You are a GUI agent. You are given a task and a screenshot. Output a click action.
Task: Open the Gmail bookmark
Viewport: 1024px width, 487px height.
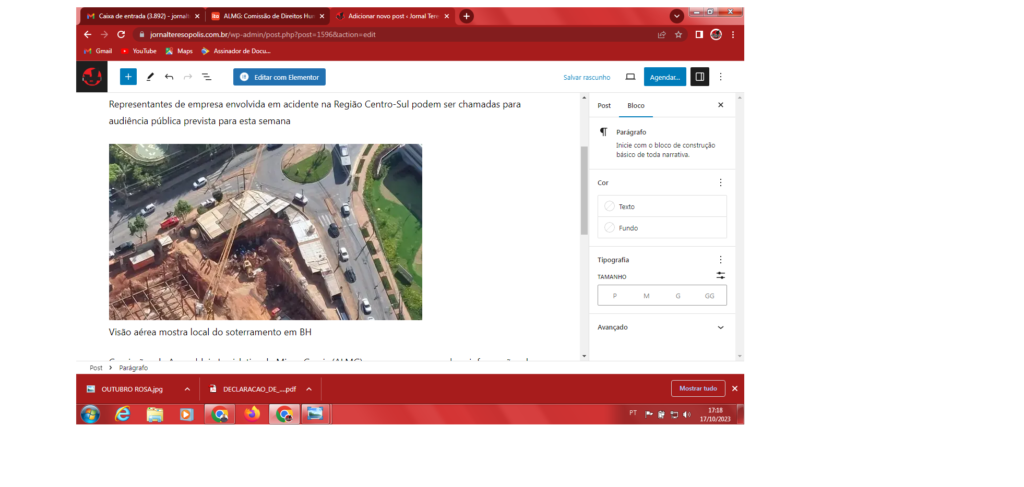(99, 50)
